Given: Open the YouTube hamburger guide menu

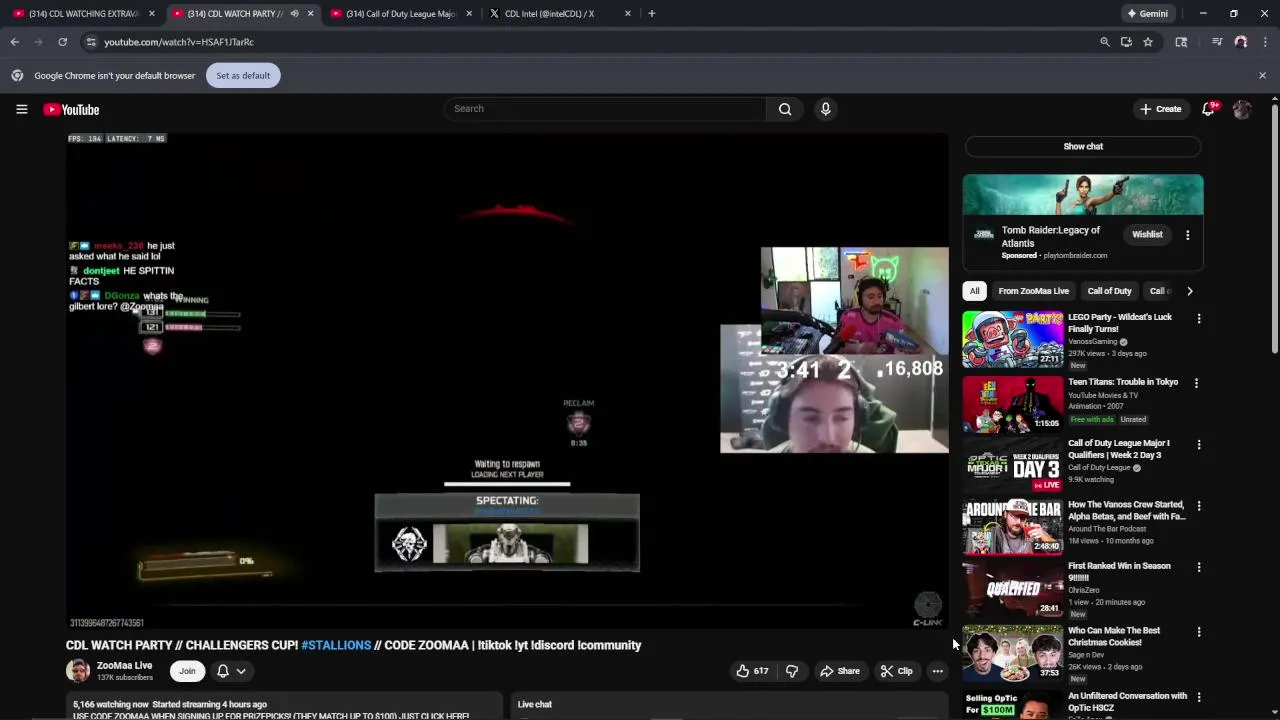Looking at the screenshot, I should click(21, 109).
